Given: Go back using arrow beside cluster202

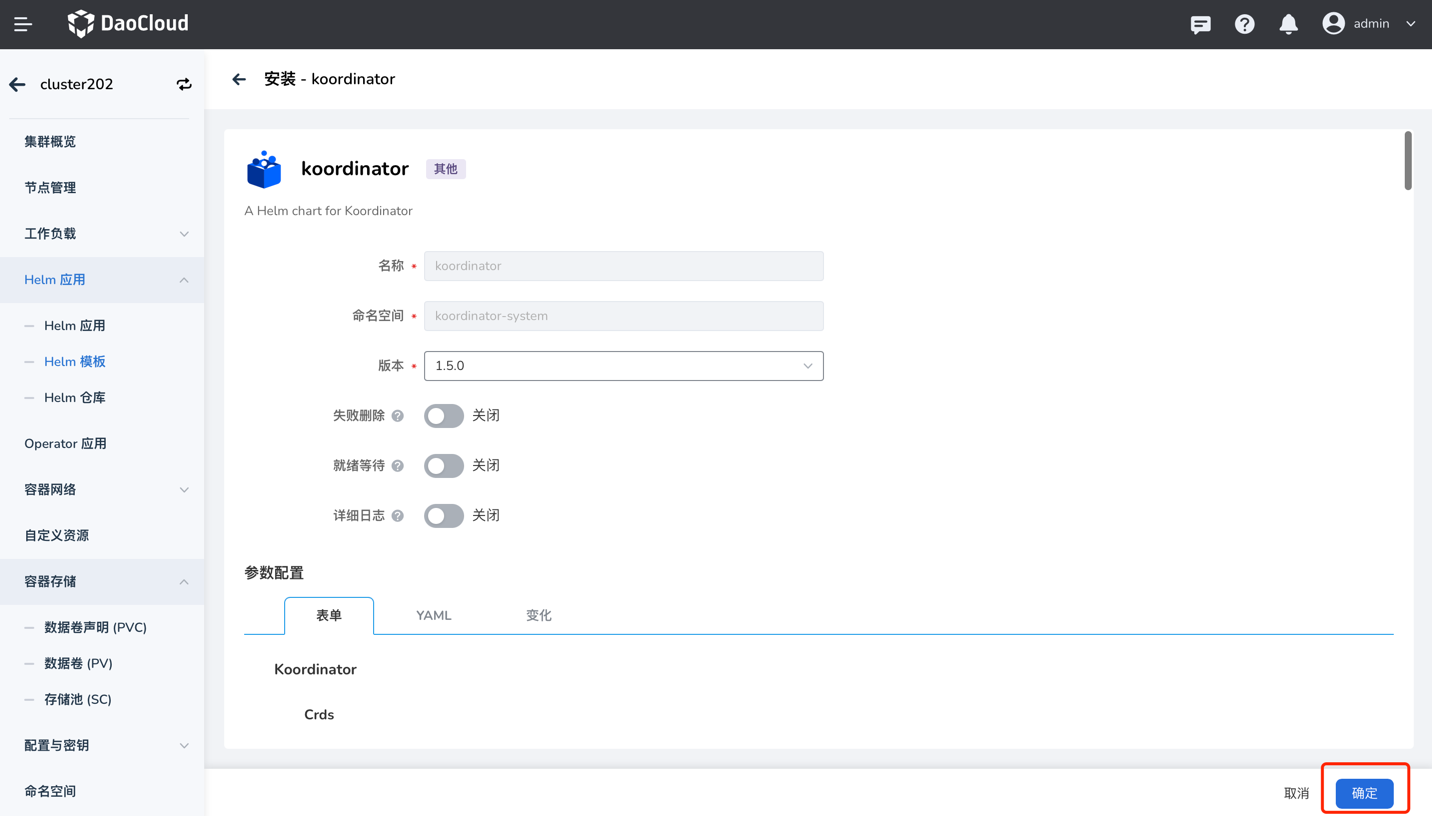Looking at the screenshot, I should coord(17,85).
